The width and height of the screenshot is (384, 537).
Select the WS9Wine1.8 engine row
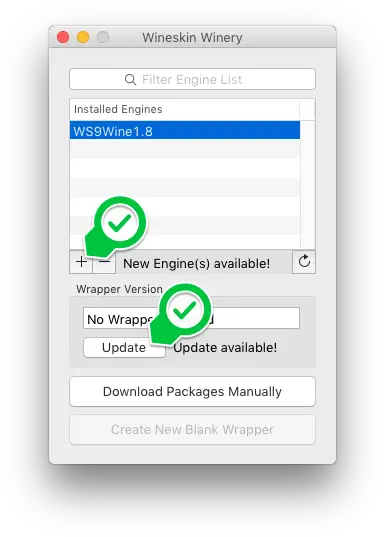(185, 131)
